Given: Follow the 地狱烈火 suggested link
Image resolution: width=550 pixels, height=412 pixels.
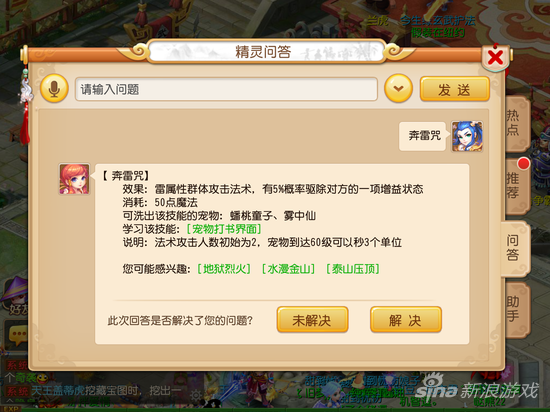Looking at the screenshot, I should click(x=224, y=269).
